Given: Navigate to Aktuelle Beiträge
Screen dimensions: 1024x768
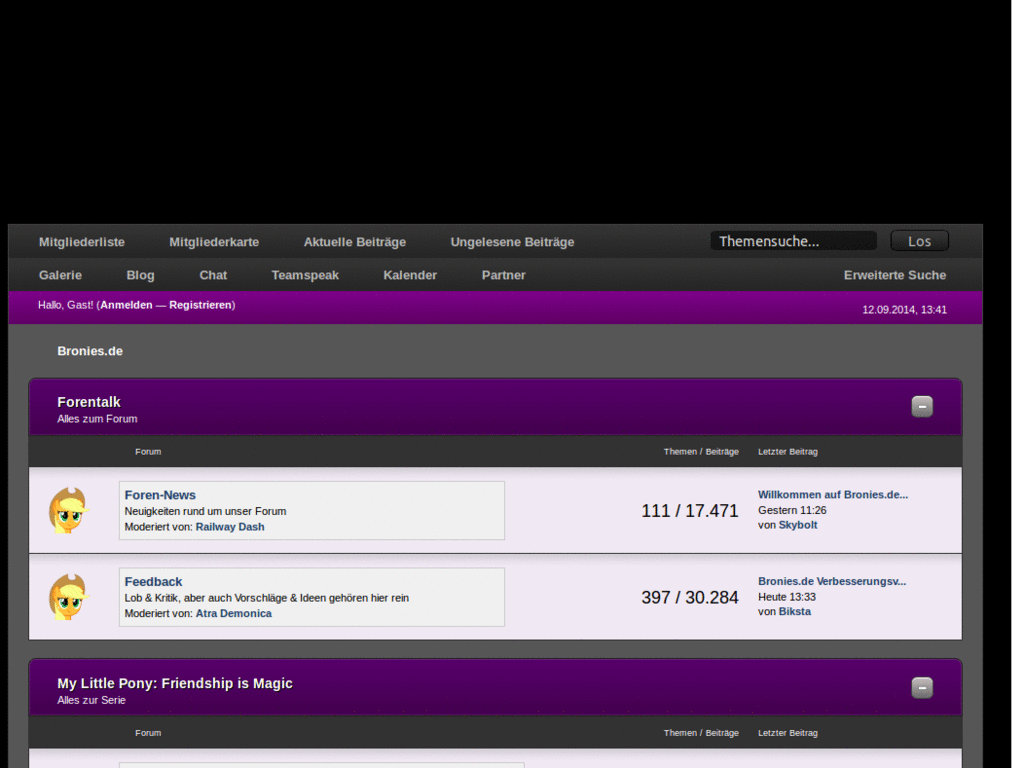Looking at the screenshot, I should (x=354, y=241).
